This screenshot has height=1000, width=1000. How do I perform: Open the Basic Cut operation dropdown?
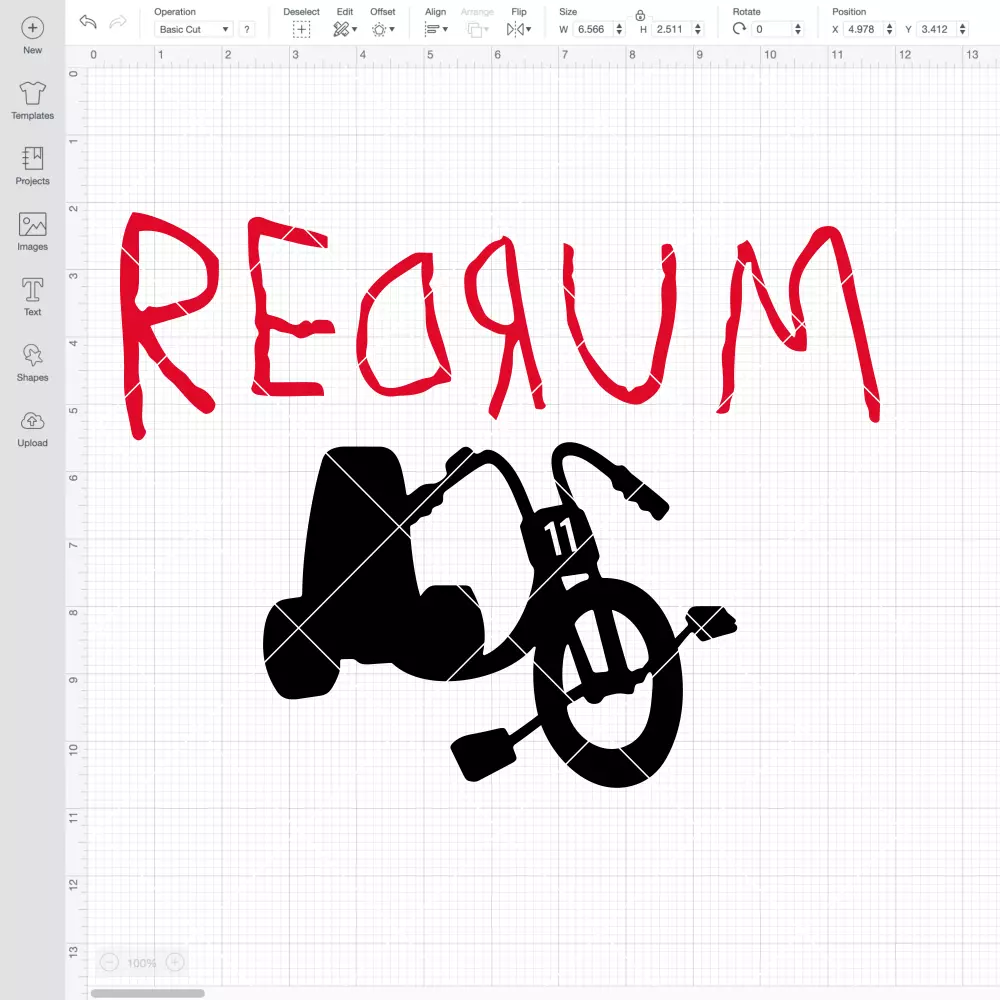pos(193,29)
